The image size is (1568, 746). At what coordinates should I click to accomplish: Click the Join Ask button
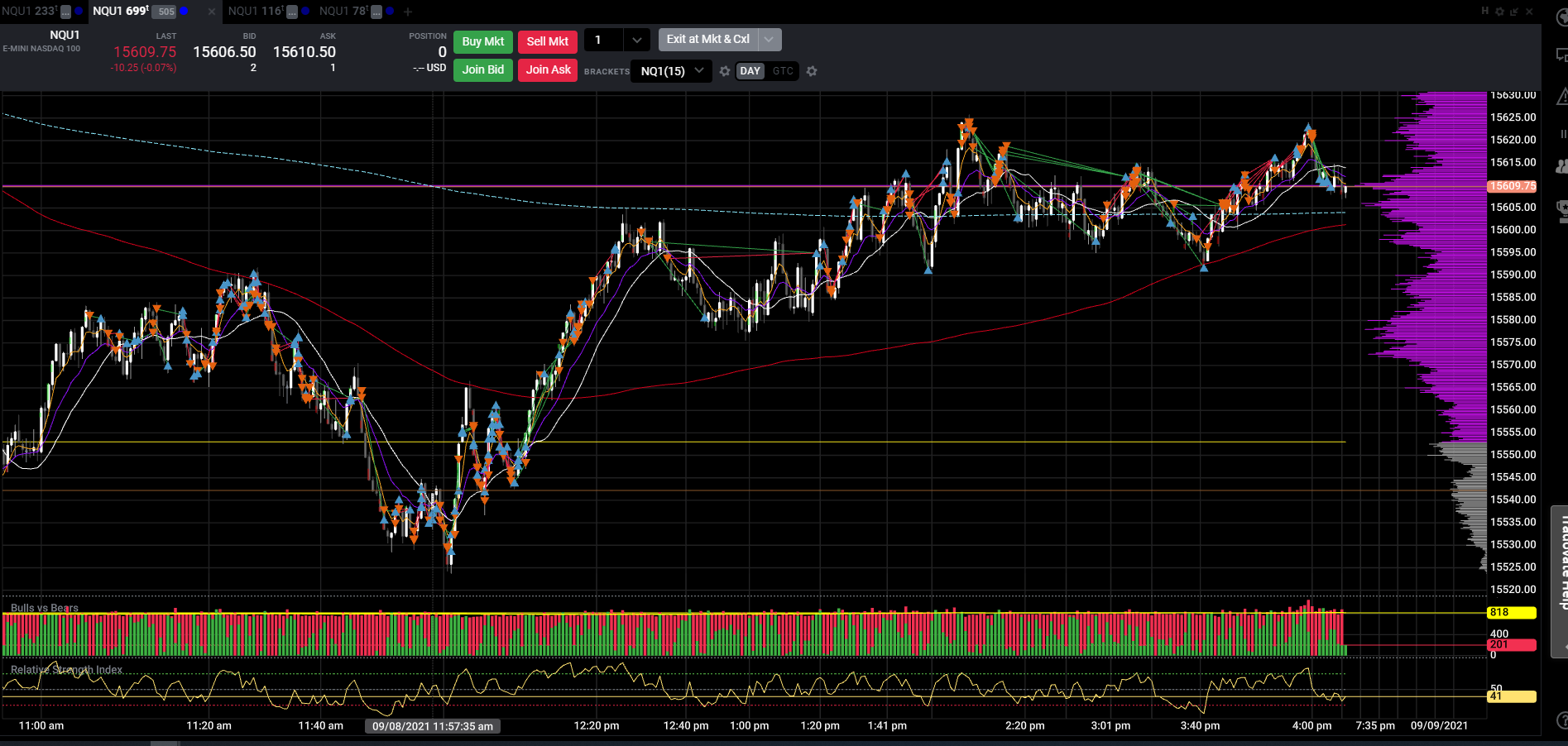(x=547, y=69)
